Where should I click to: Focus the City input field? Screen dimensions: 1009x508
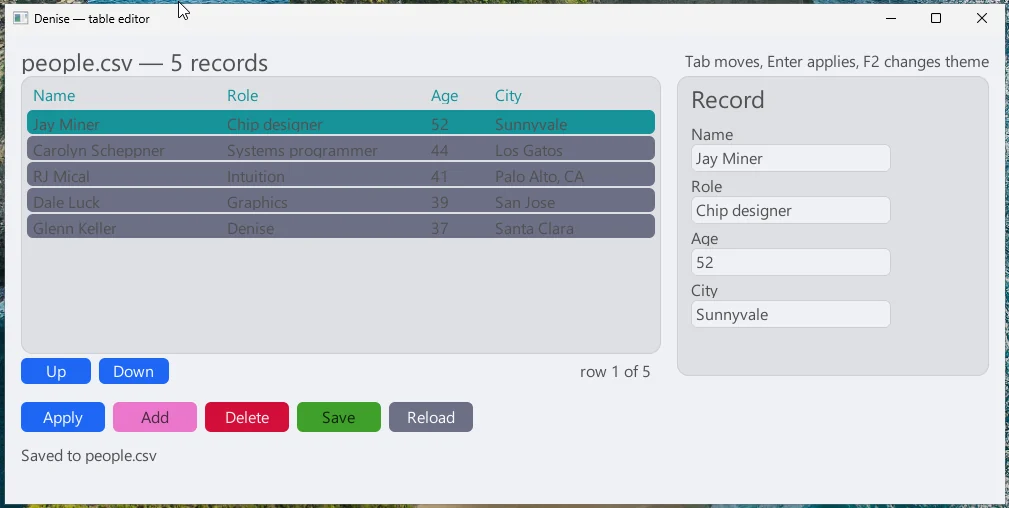click(x=791, y=315)
